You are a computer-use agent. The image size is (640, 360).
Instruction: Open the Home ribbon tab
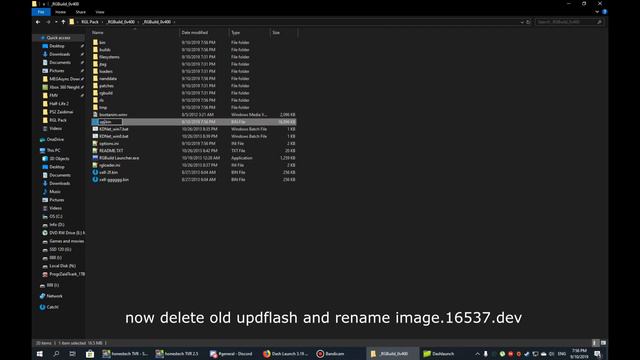click(60, 12)
